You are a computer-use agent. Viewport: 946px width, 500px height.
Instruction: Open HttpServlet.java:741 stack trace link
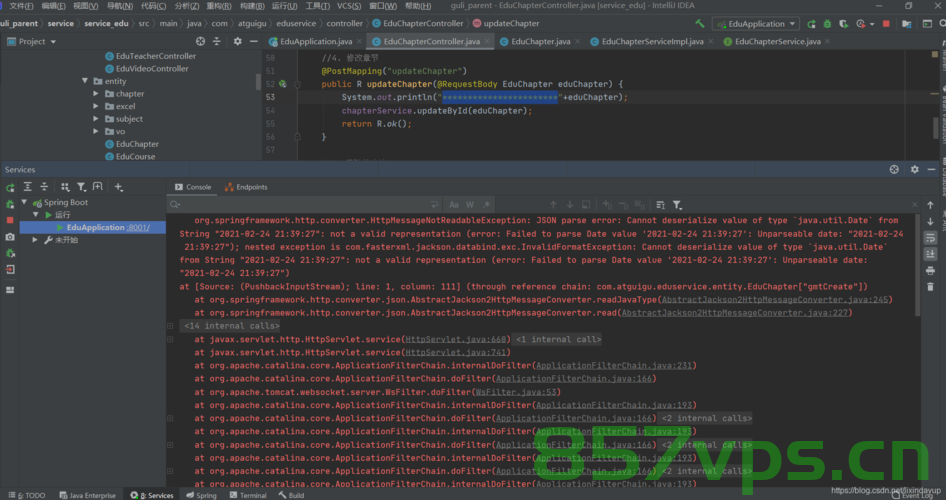click(x=456, y=353)
